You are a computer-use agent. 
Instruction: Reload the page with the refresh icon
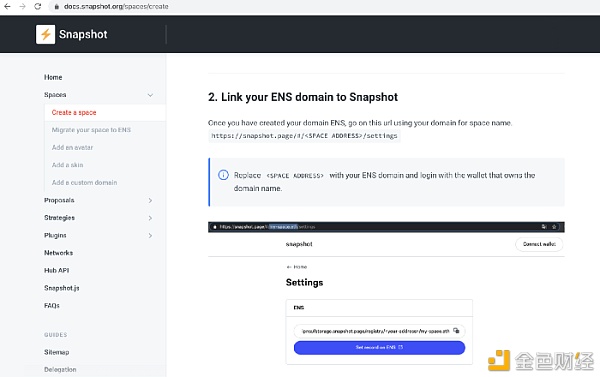38,7
